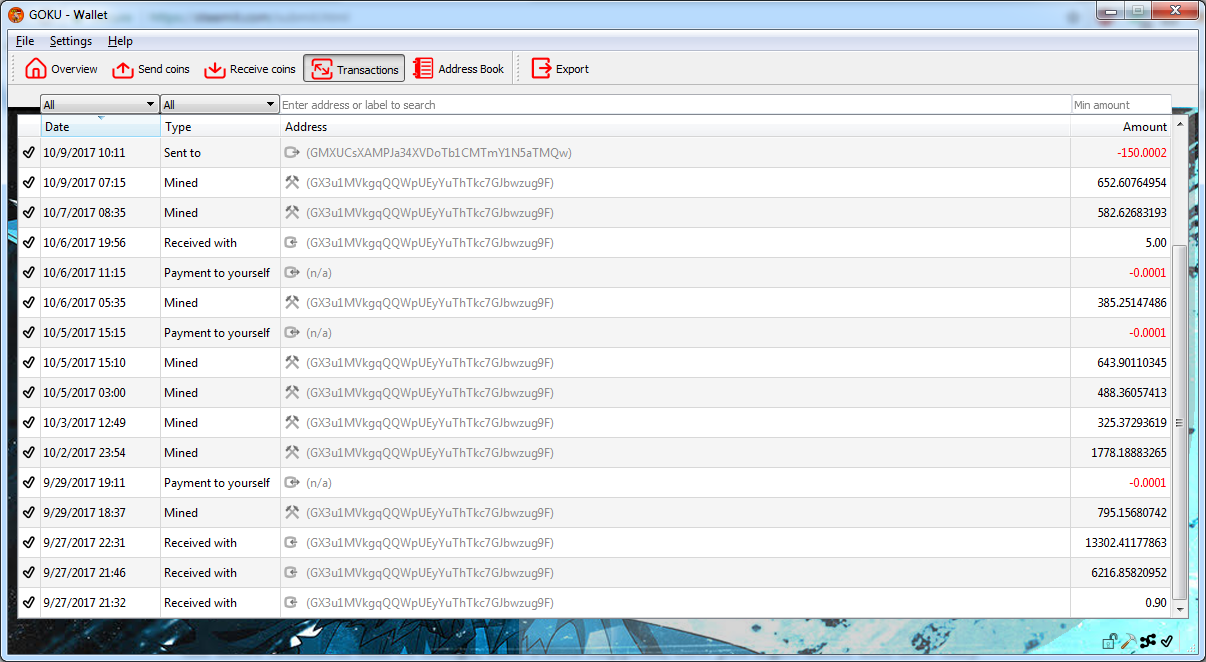1206x662 pixels.
Task: Click the mining hammer status icon
Action: (x=1128, y=641)
